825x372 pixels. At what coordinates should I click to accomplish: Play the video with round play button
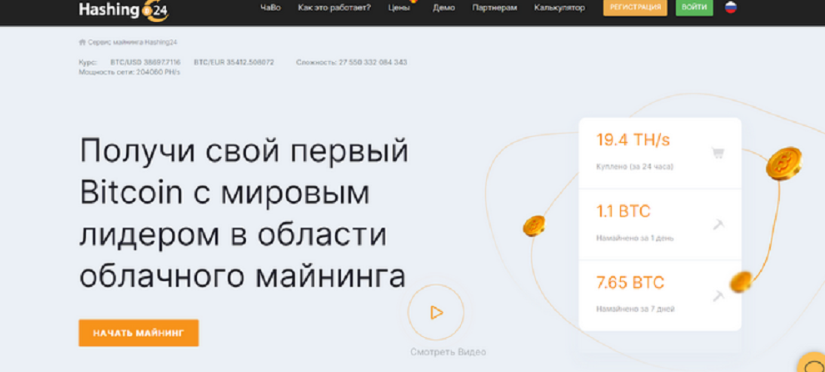[436, 313]
